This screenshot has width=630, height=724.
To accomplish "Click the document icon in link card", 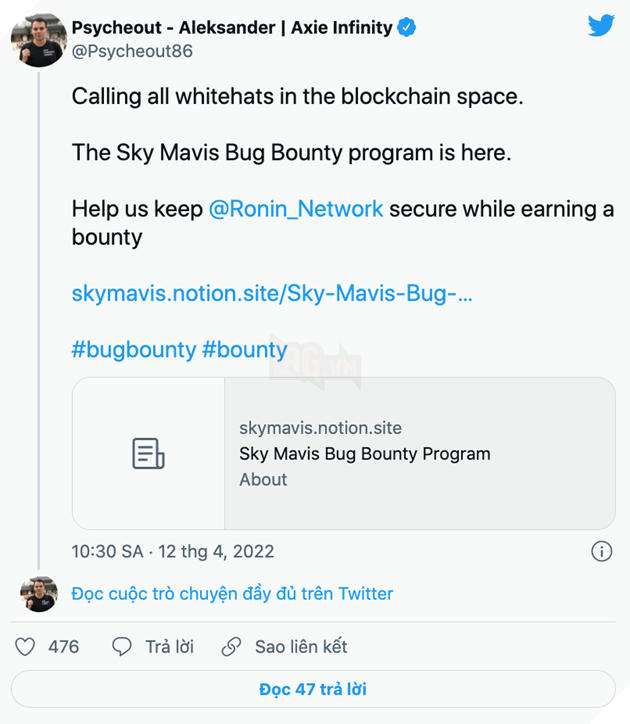I will (x=148, y=453).
